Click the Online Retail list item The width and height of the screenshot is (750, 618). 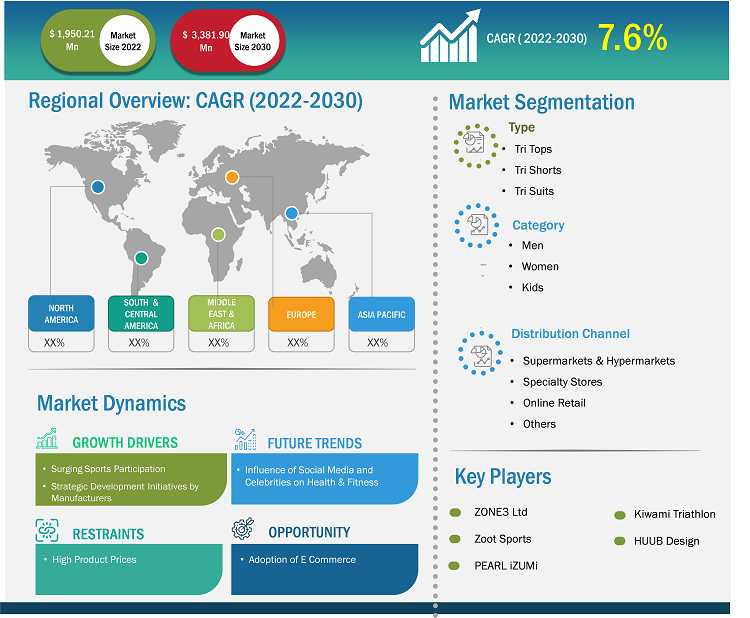click(x=553, y=403)
